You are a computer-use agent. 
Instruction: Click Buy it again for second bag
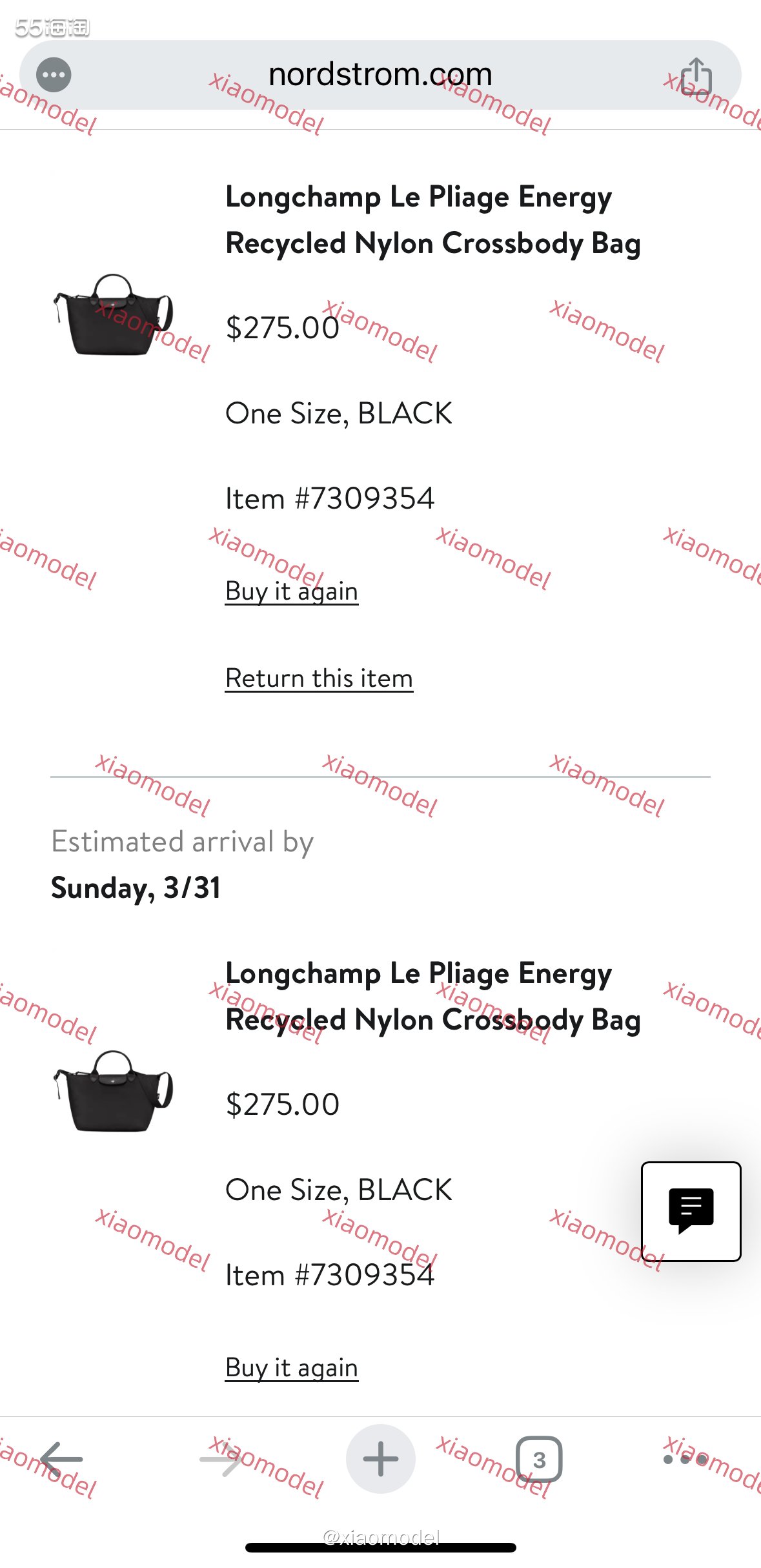pyautogui.click(x=292, y=1368)
